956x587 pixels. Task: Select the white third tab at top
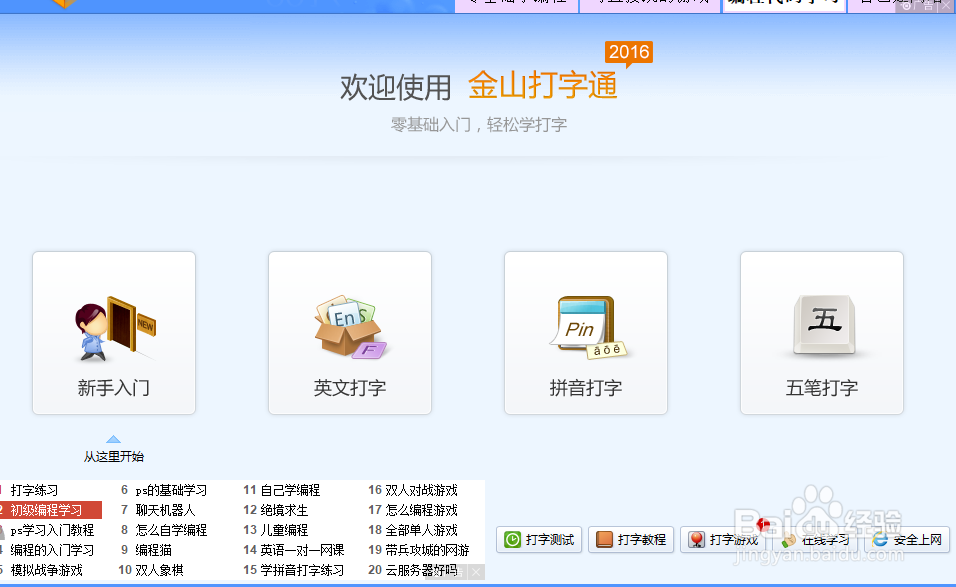pyautogui.click(x=784, y=5)
